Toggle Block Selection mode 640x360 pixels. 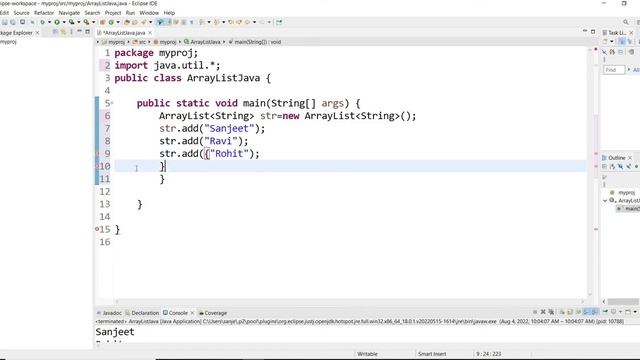184,22
